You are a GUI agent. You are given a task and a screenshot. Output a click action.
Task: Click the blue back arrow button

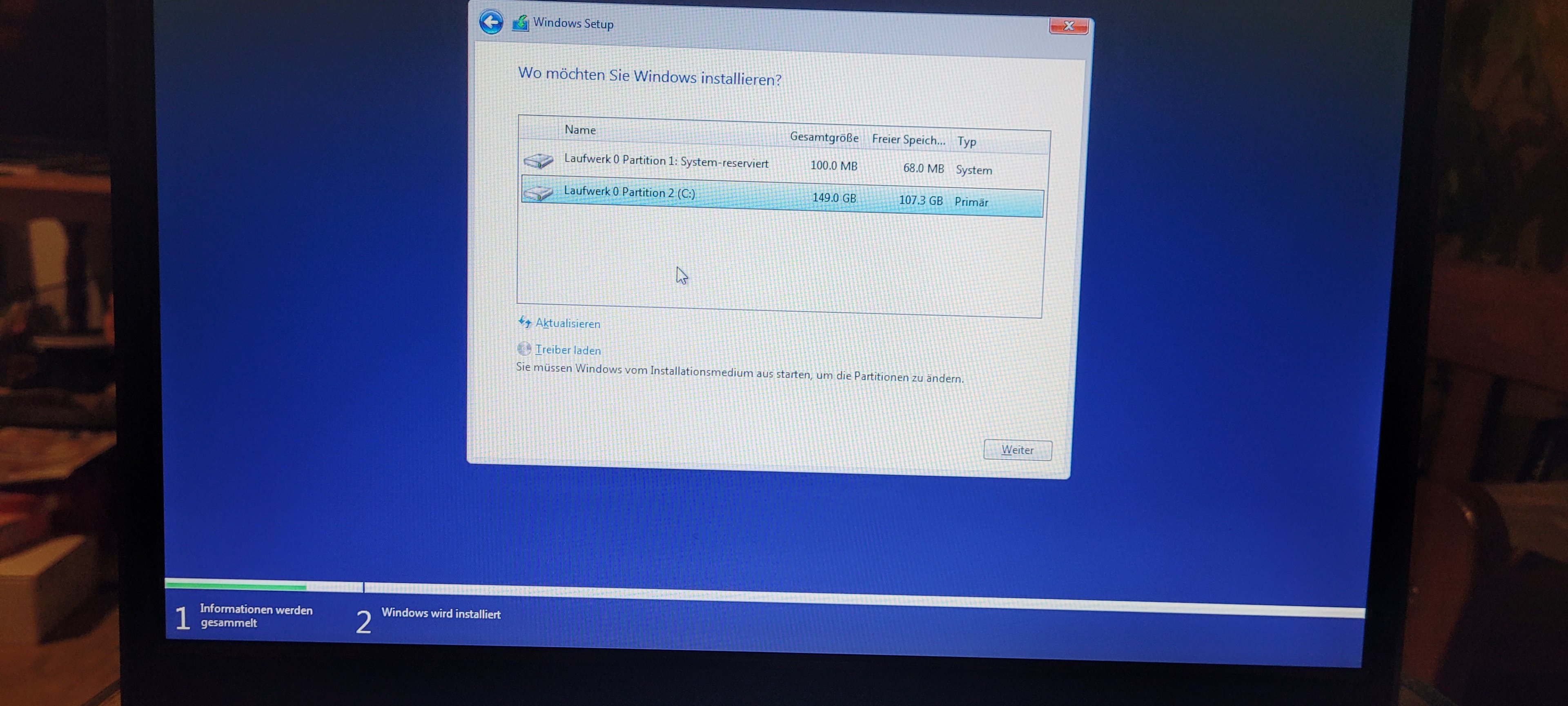[x=491, y=22]
